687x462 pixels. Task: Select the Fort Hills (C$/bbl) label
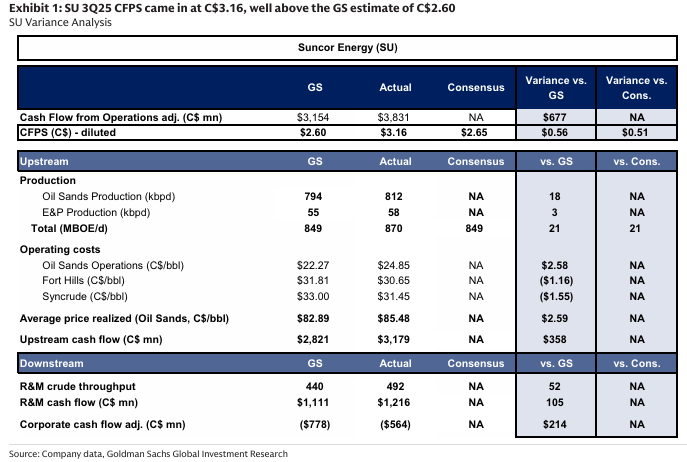pyautogui.click(x=85, y=281)
